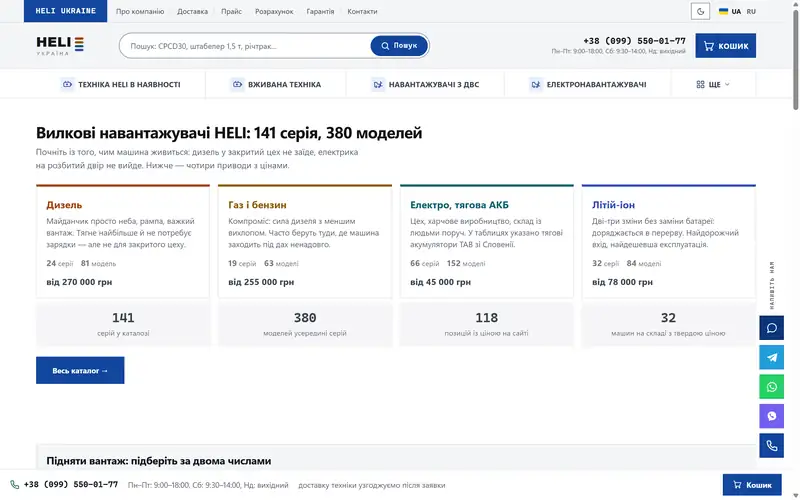
Task: Open the chat bubble icon in side panel
Action: tap(771, 328)
